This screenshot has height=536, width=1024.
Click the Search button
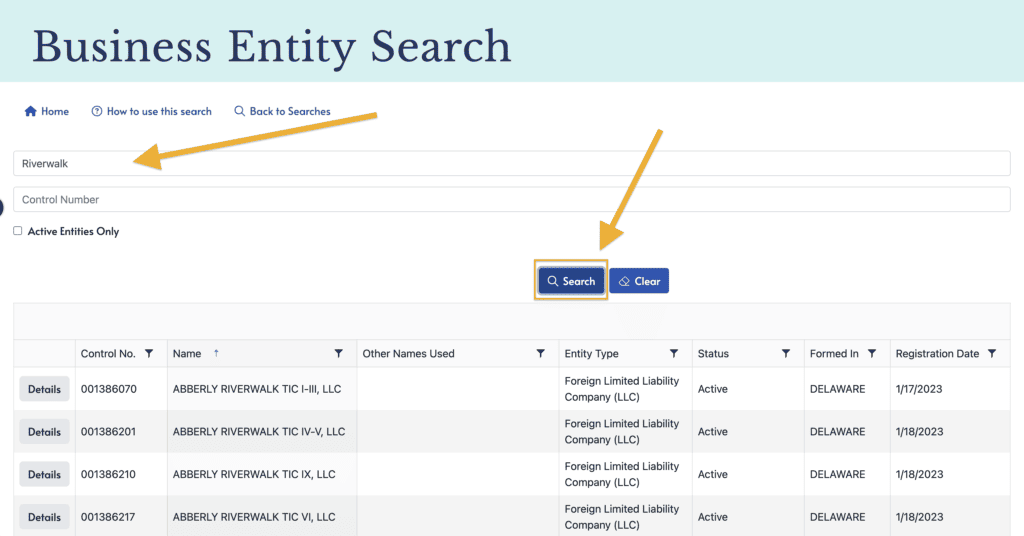click(571, 282)
